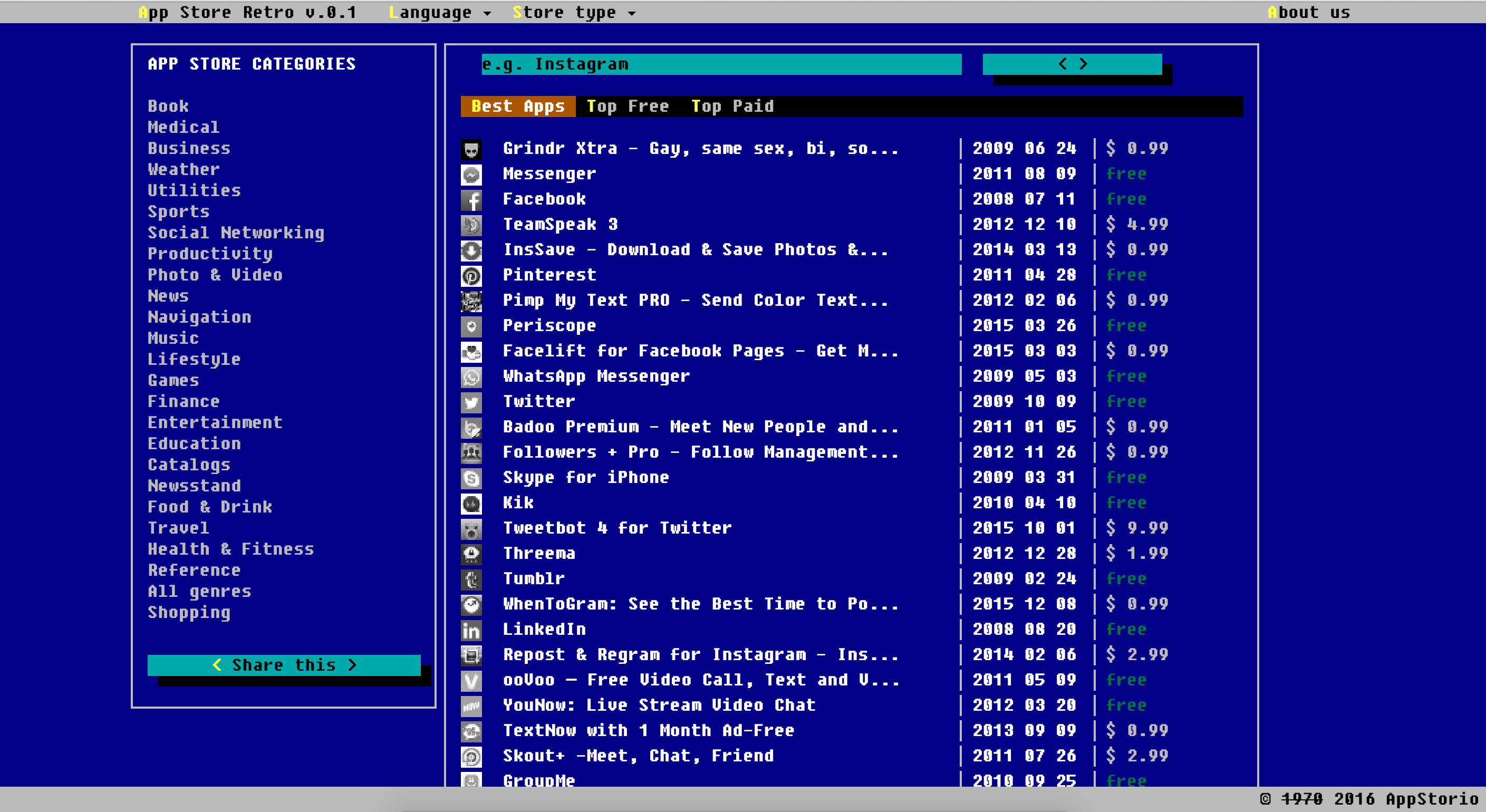Click the LinkedIn app icon

[471, 630]
